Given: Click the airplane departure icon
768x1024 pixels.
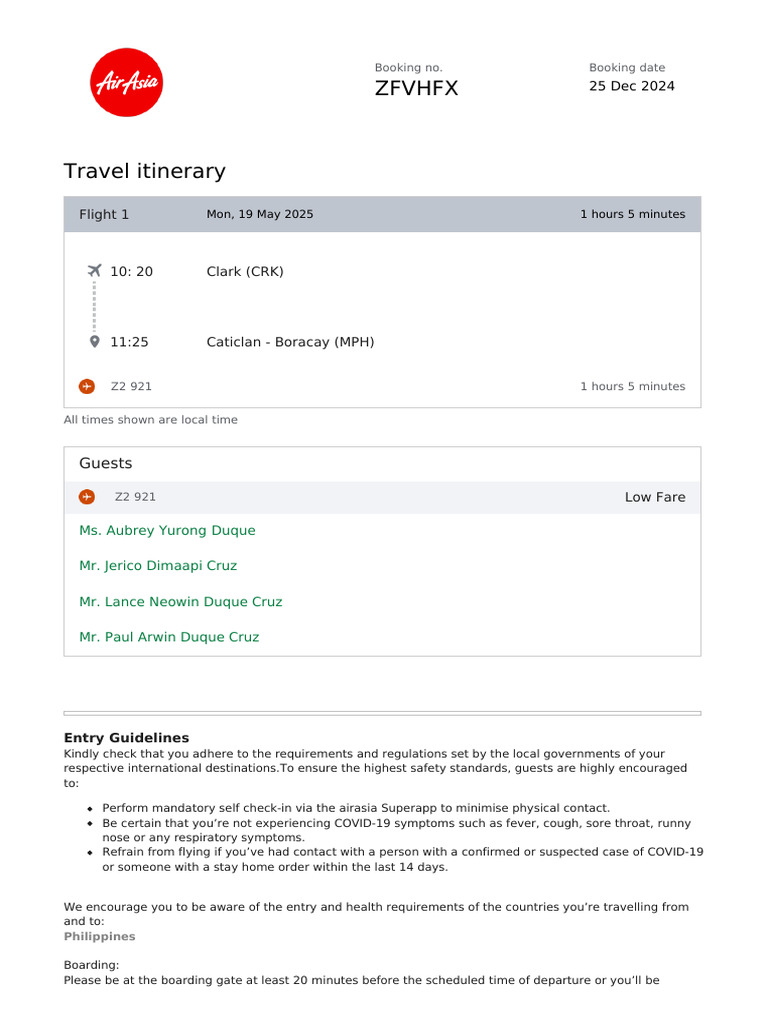Looking at the screenshot, I should (95, 270).
